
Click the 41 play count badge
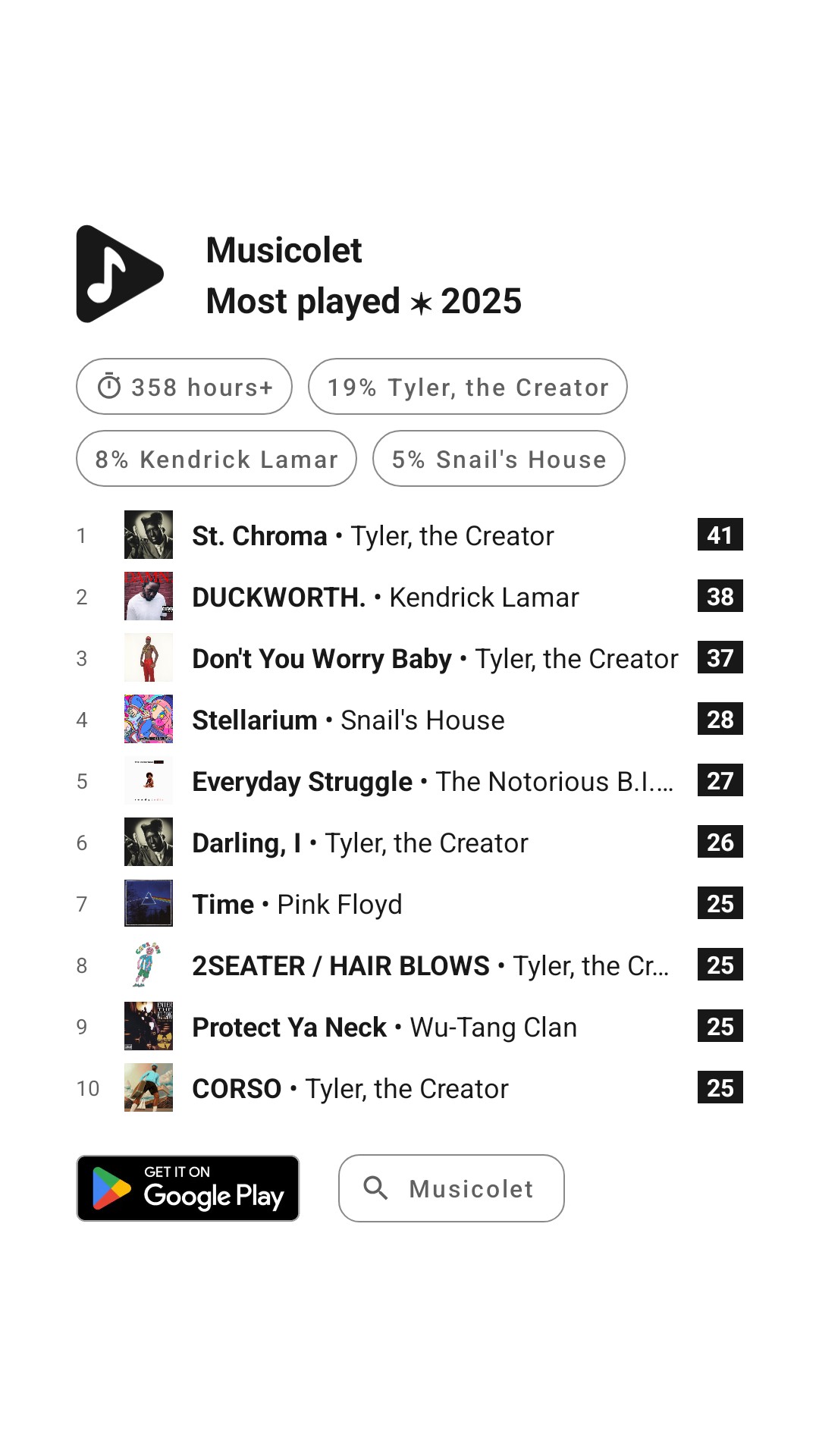point(720,535)
